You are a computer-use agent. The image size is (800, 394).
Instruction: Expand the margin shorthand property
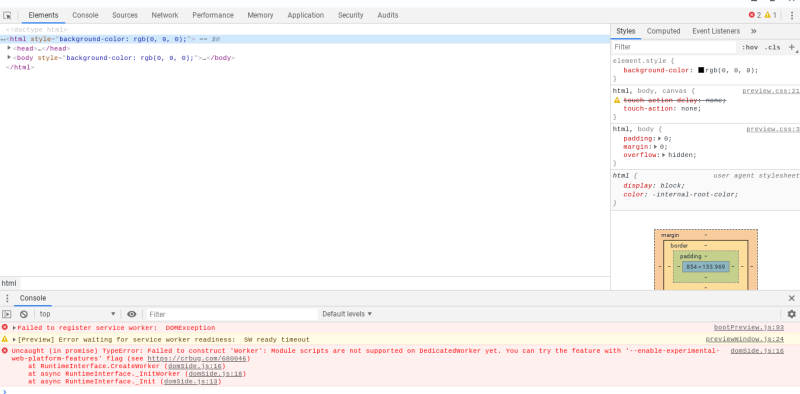[656, 146]
